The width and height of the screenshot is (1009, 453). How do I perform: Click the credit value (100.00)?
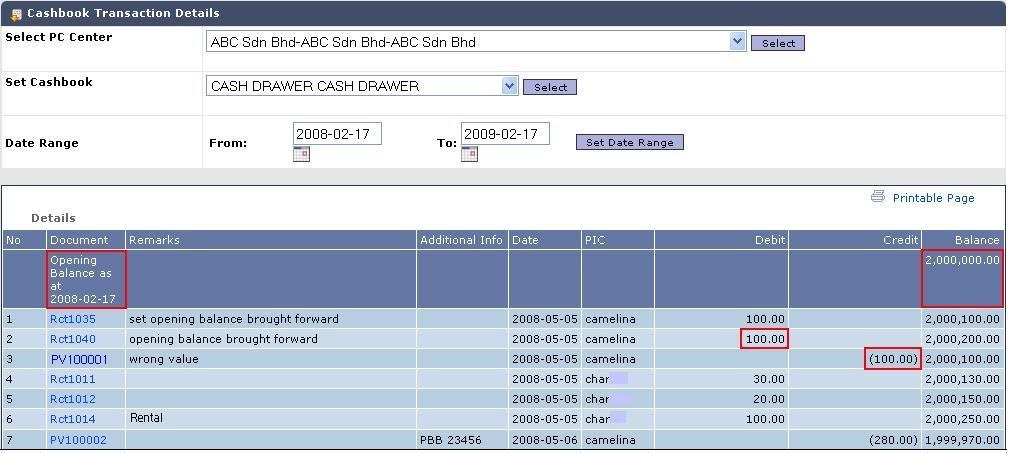coord(893,359)
